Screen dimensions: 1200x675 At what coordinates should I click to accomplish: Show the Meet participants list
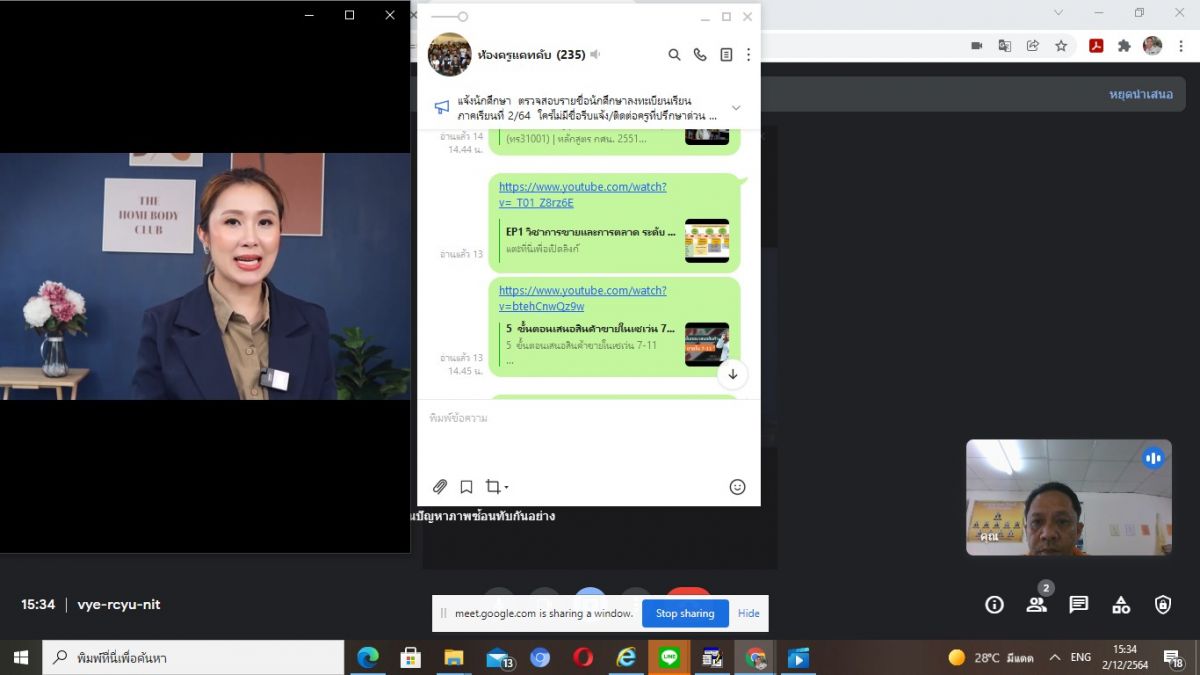click(x=1036, y=604)
